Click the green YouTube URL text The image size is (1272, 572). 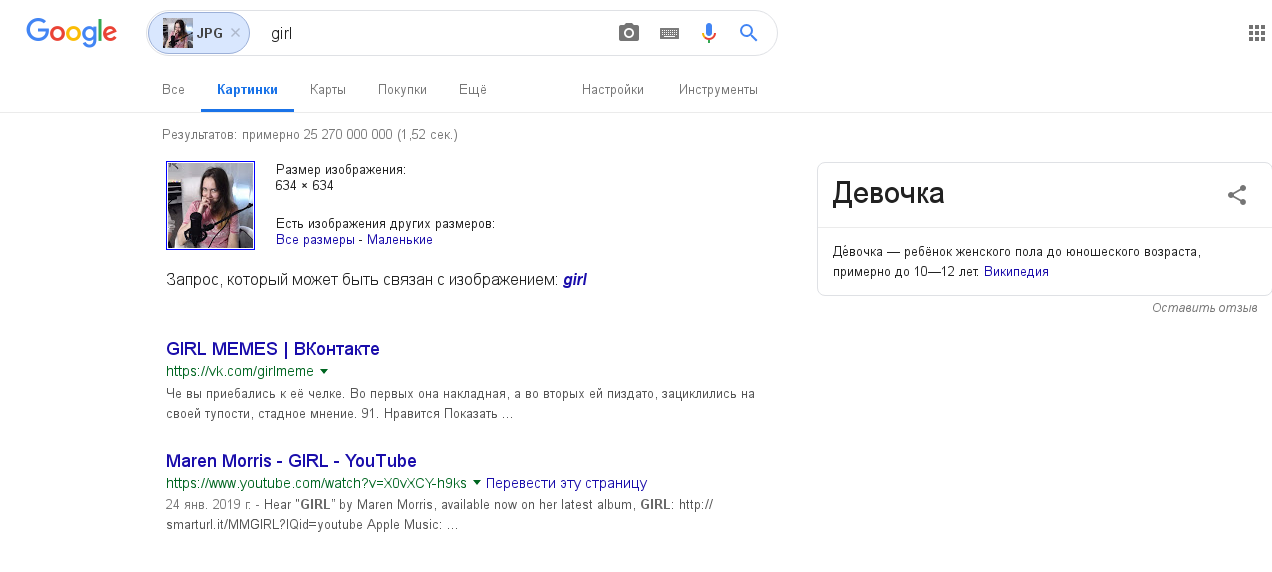click(x=316, y=483)
